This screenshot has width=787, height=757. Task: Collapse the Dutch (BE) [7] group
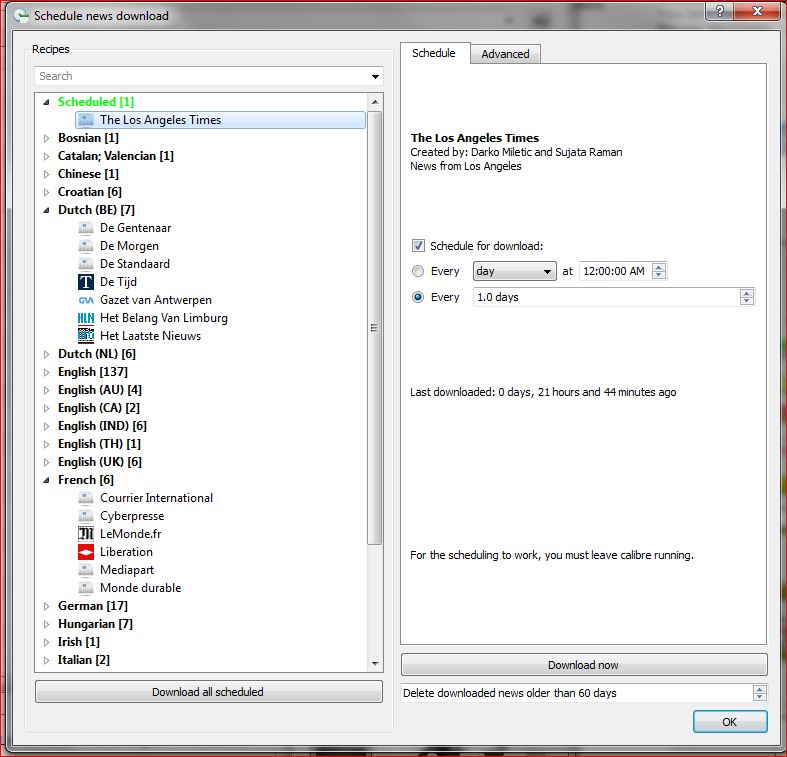point(47,210)
